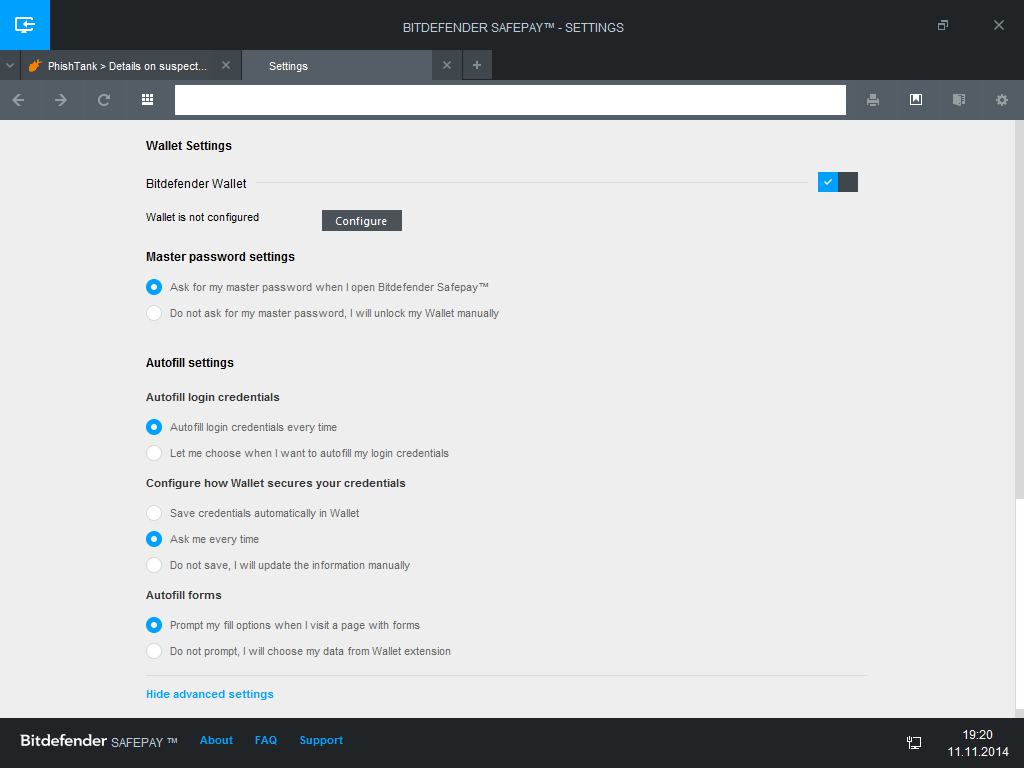Select the Ask me every time option
This screenshot has width=1024, height=768.
pos(154,539)
